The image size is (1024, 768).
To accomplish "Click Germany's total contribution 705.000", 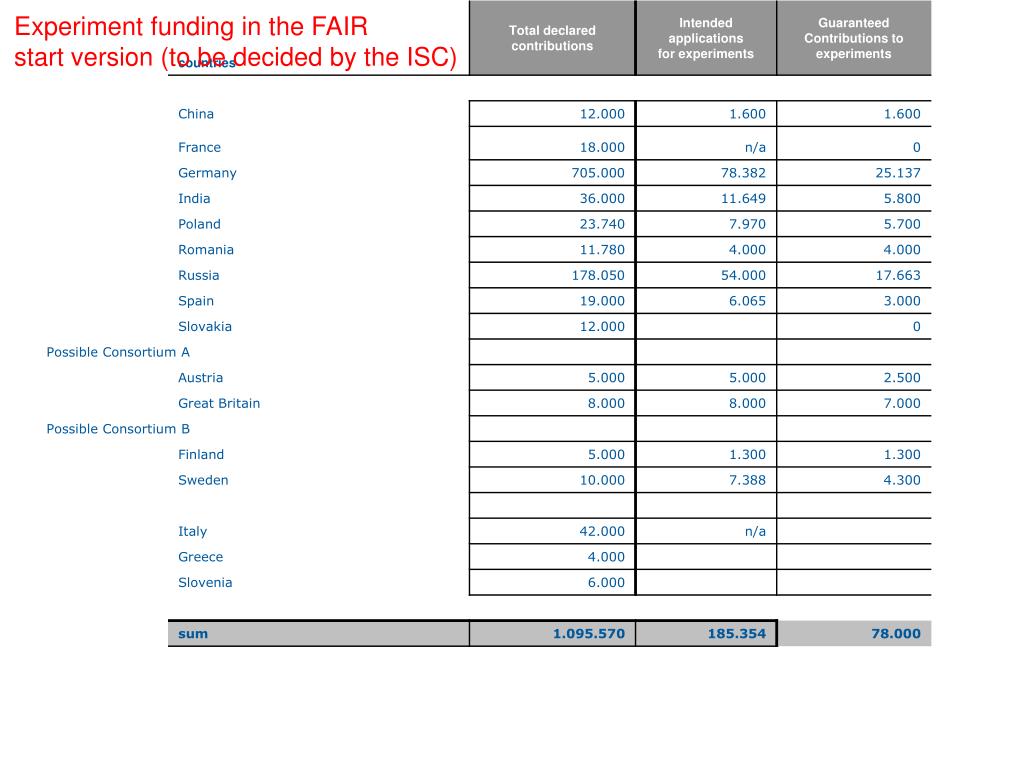I will point(598,173).
